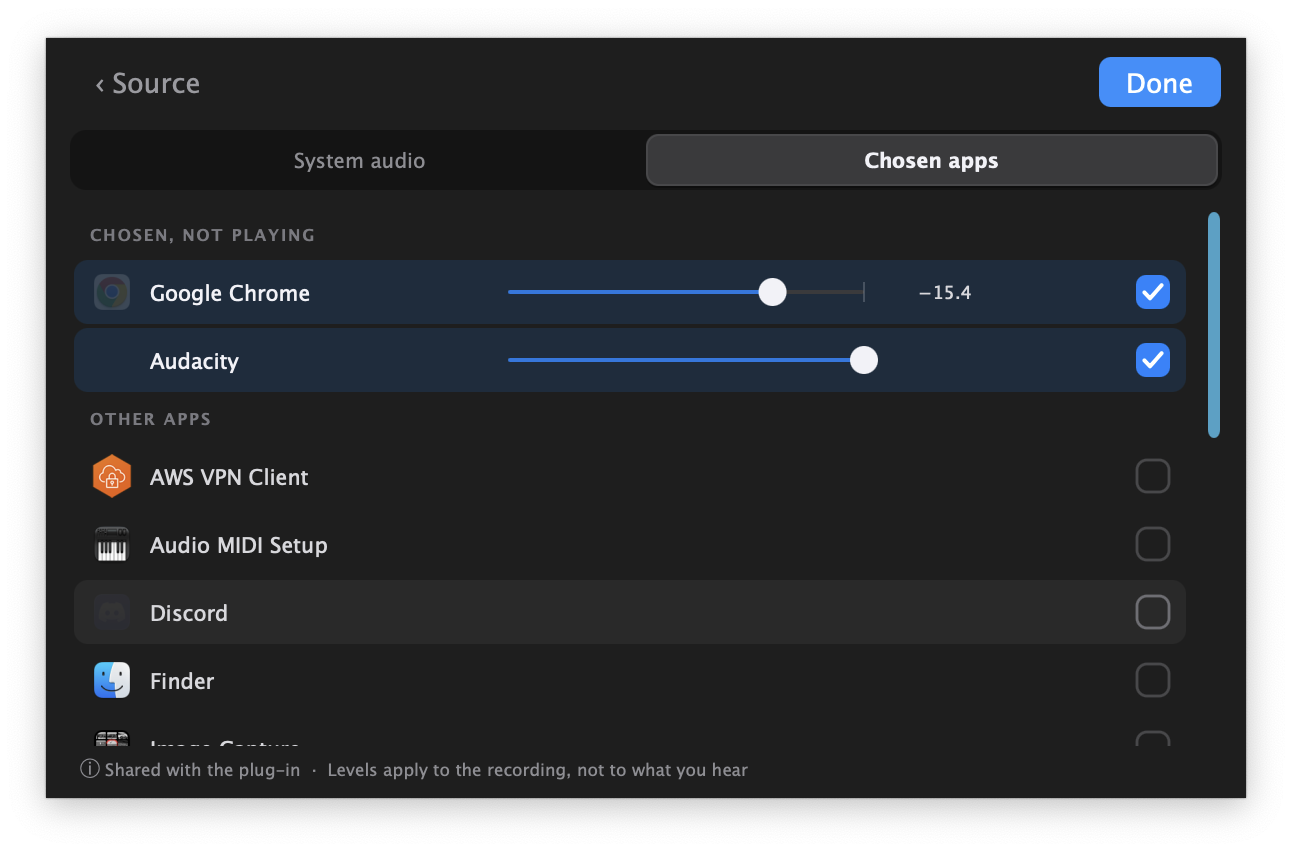Click the OTHER APPS section header
Viewport: 1292px width, 852px height.
(x=151, y=419)
